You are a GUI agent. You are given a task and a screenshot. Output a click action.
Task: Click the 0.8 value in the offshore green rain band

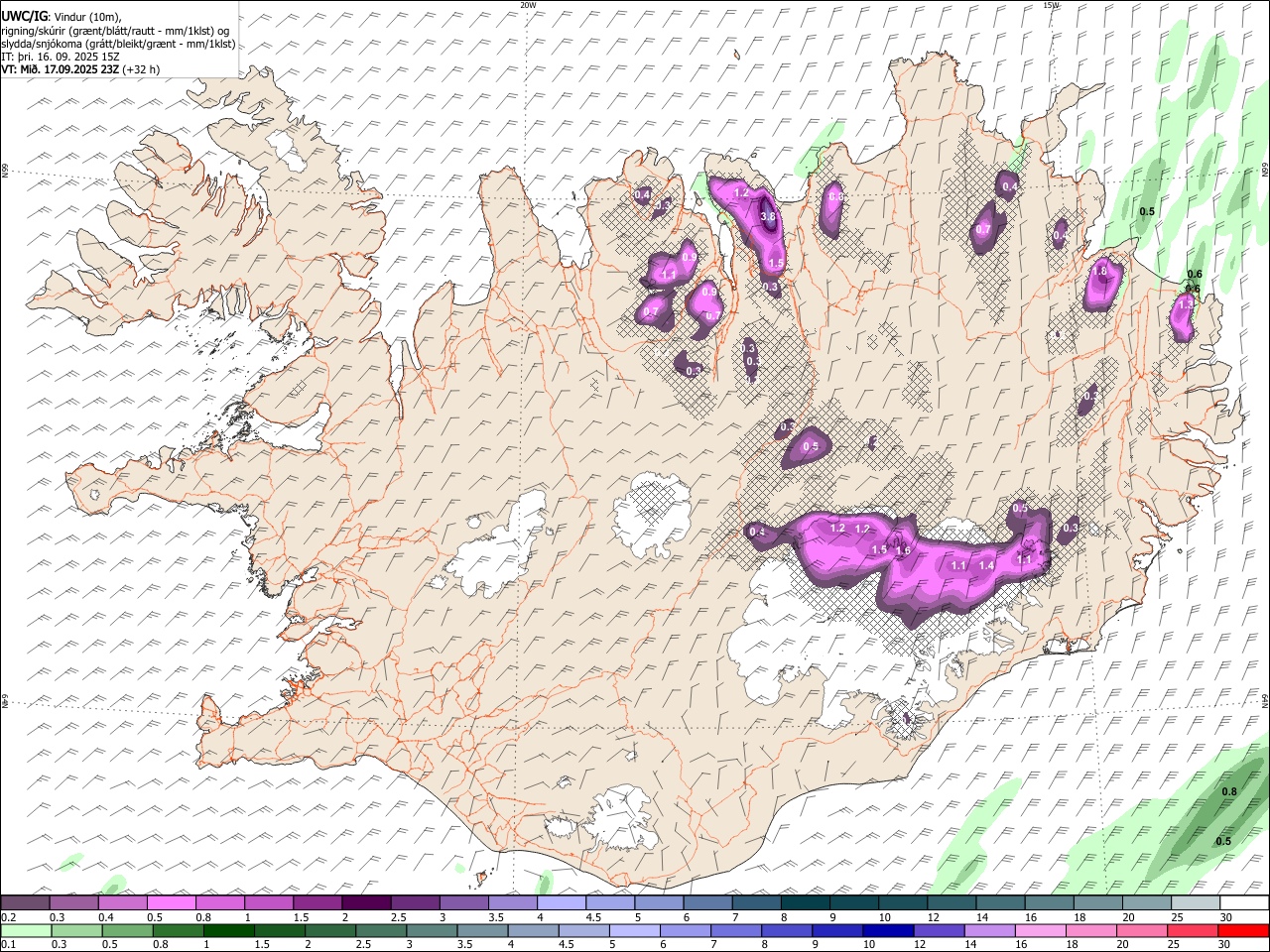coord(1228,791)
